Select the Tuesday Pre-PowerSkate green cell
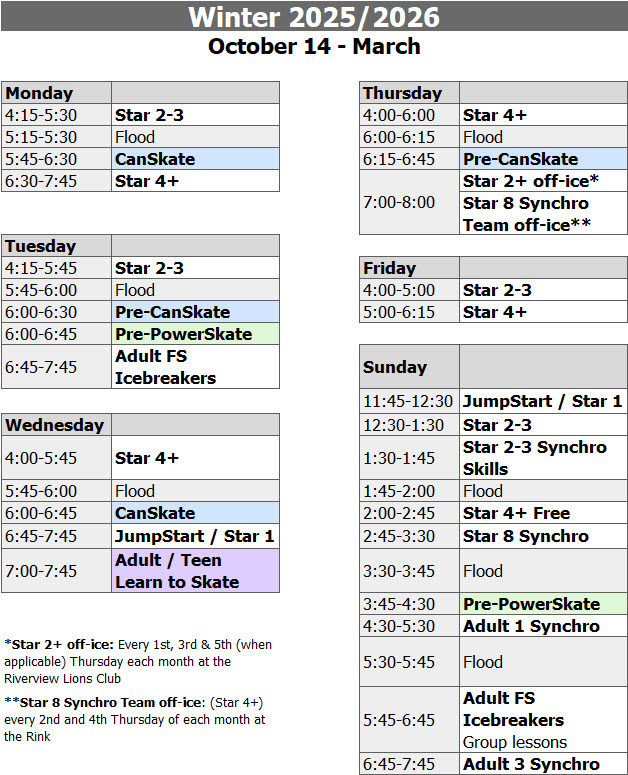 [195, 334]
